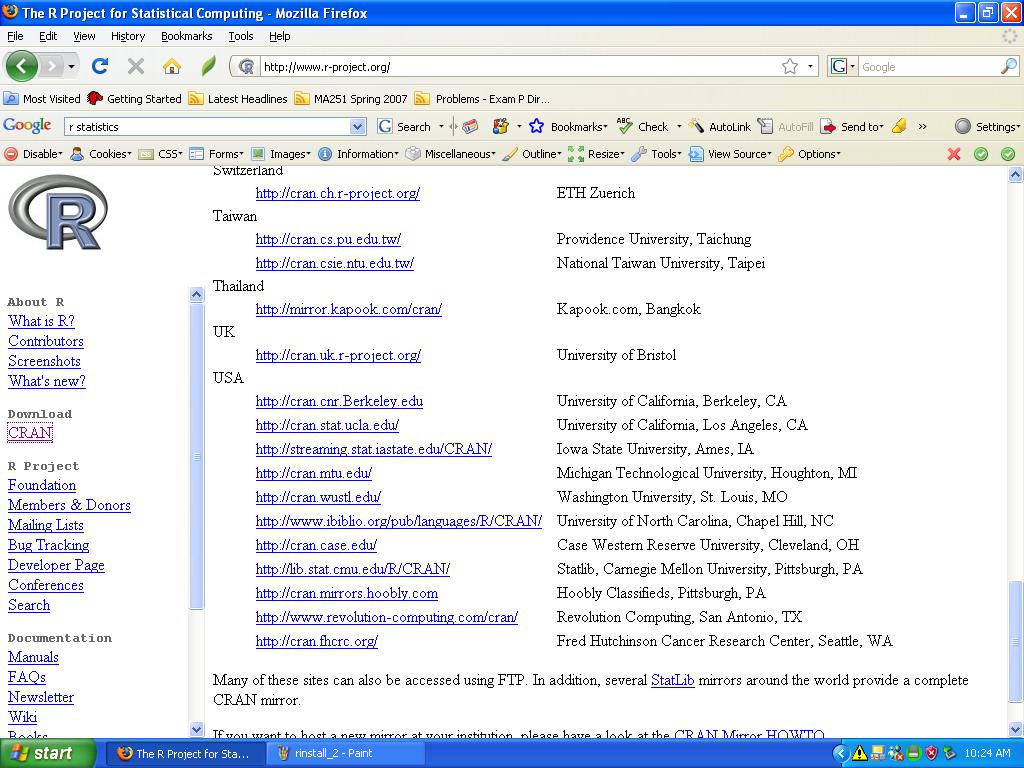The image size is (1024, 768).
Task: Click the magnifier in search box
Action: (1008, 67)
